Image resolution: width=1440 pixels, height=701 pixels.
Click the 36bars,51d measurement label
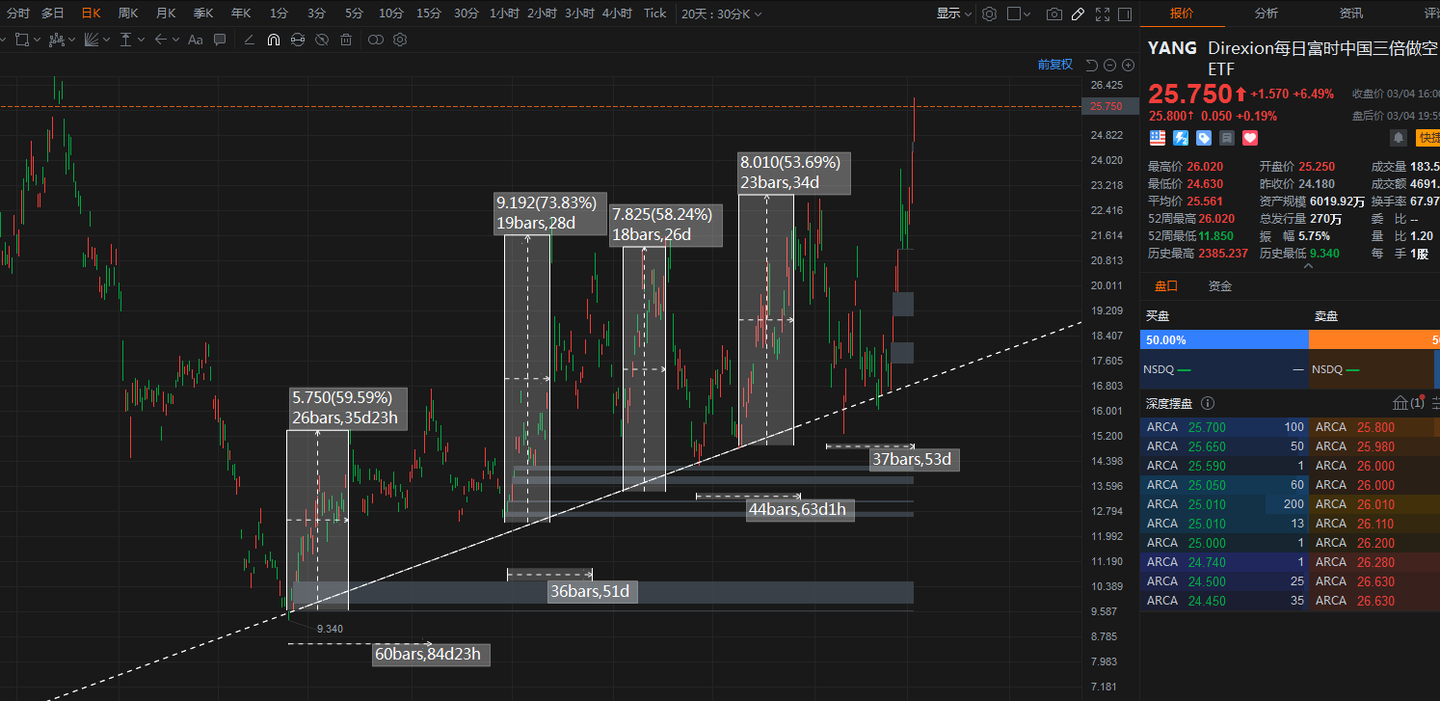591,592
